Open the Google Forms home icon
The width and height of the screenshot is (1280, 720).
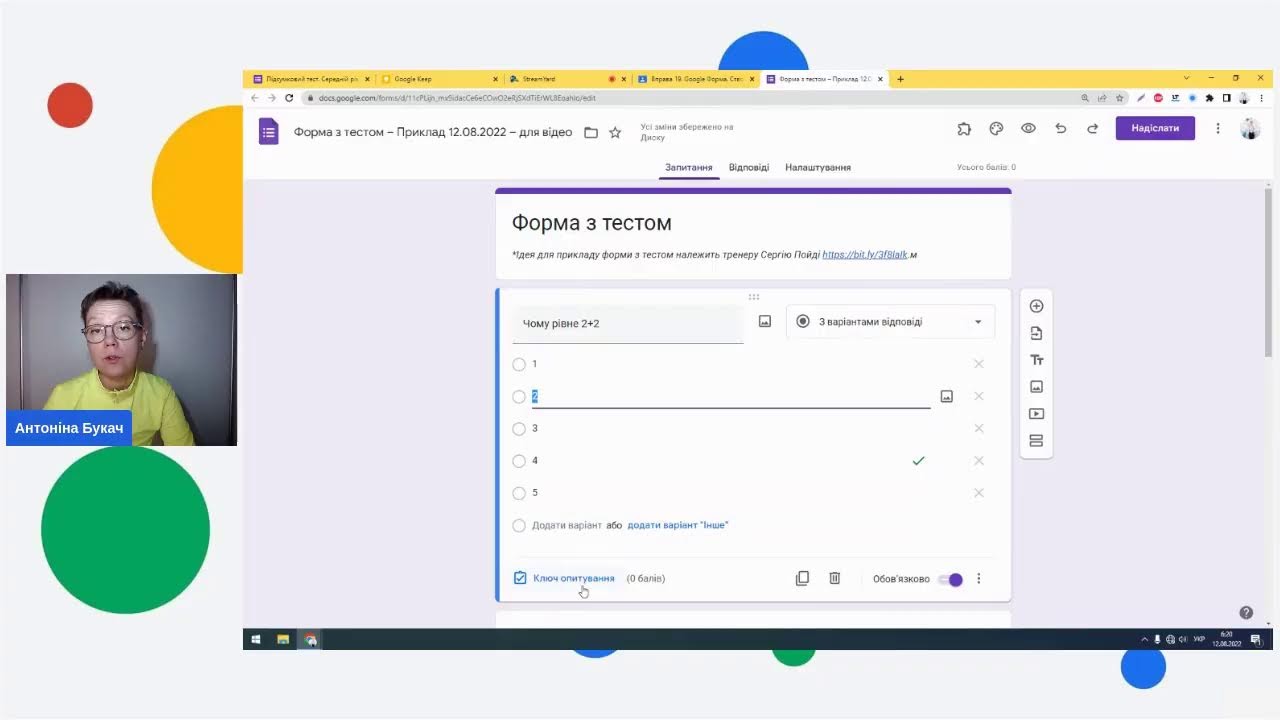pyautogui.click(x=268, y=131)
